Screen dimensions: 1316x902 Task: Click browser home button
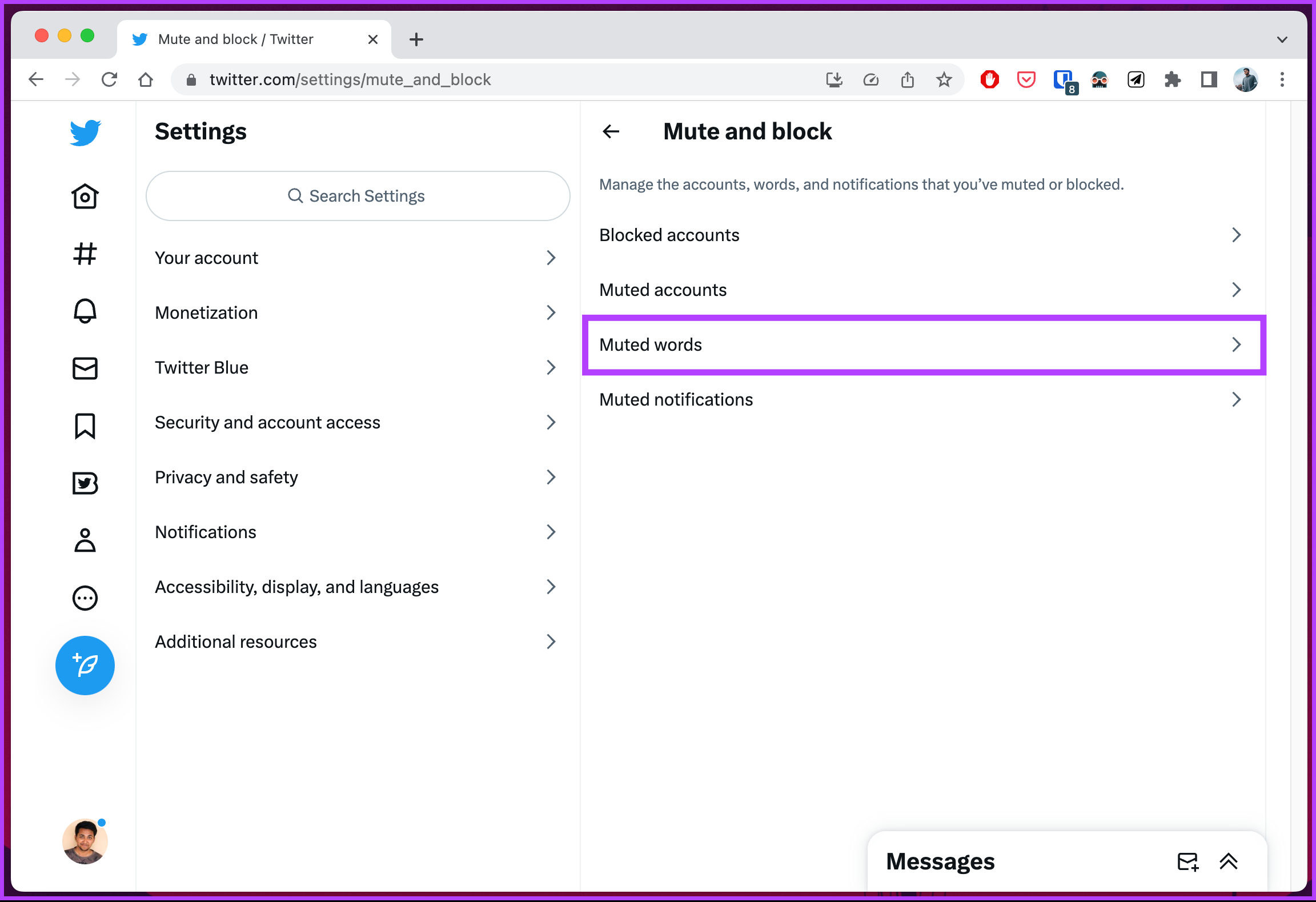(146, 79)
